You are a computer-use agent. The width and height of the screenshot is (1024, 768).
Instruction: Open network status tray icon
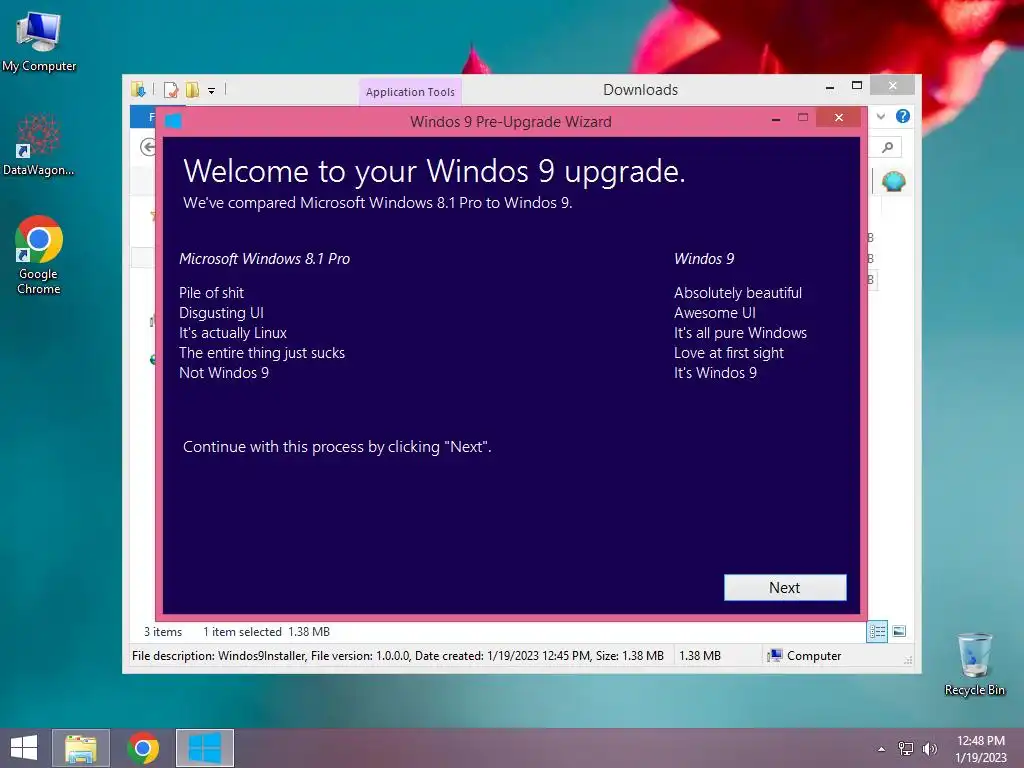tap(906, 749)
